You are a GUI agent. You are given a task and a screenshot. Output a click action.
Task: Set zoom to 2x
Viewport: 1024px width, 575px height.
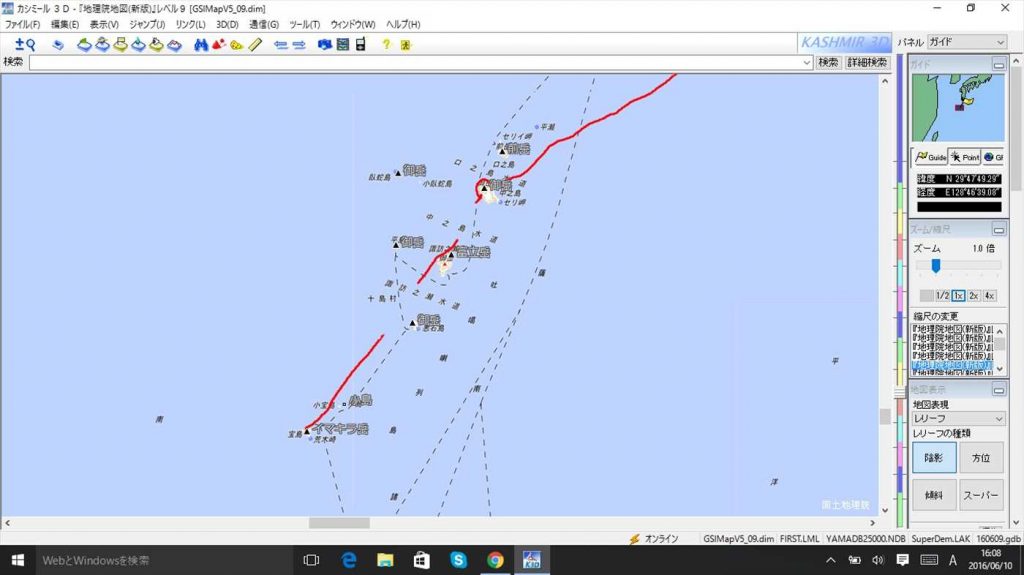pyautogui.click(x=974, y=295)
